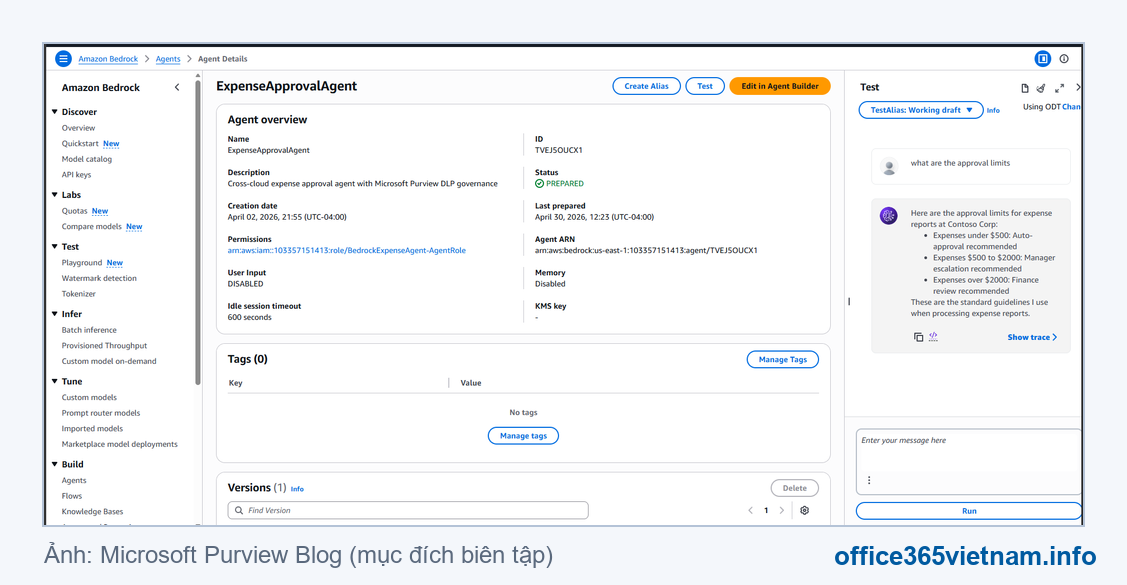
Task: Go to previous Versions page arrow
Action: point(750,510)
